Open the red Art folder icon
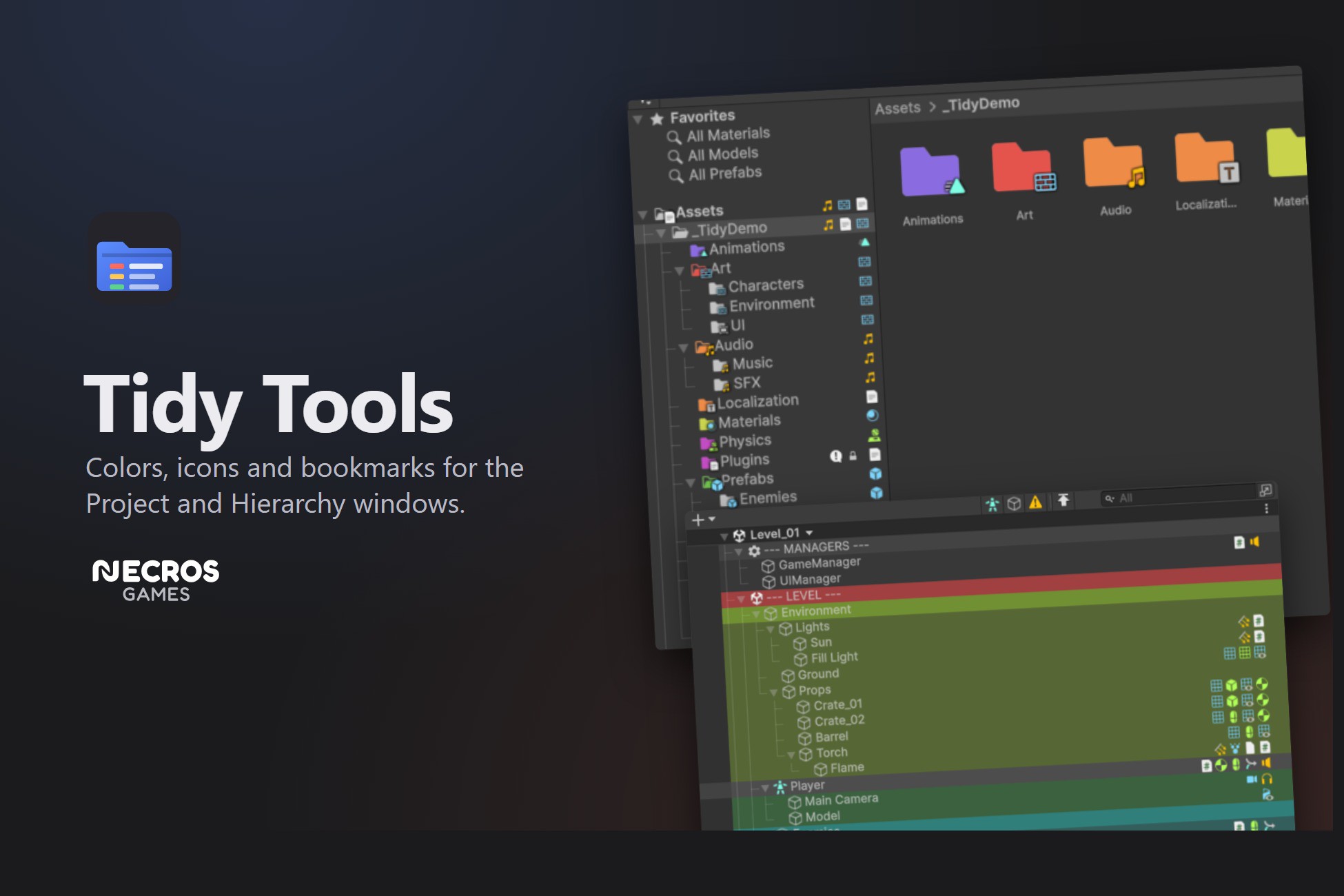 [1024, 167]
